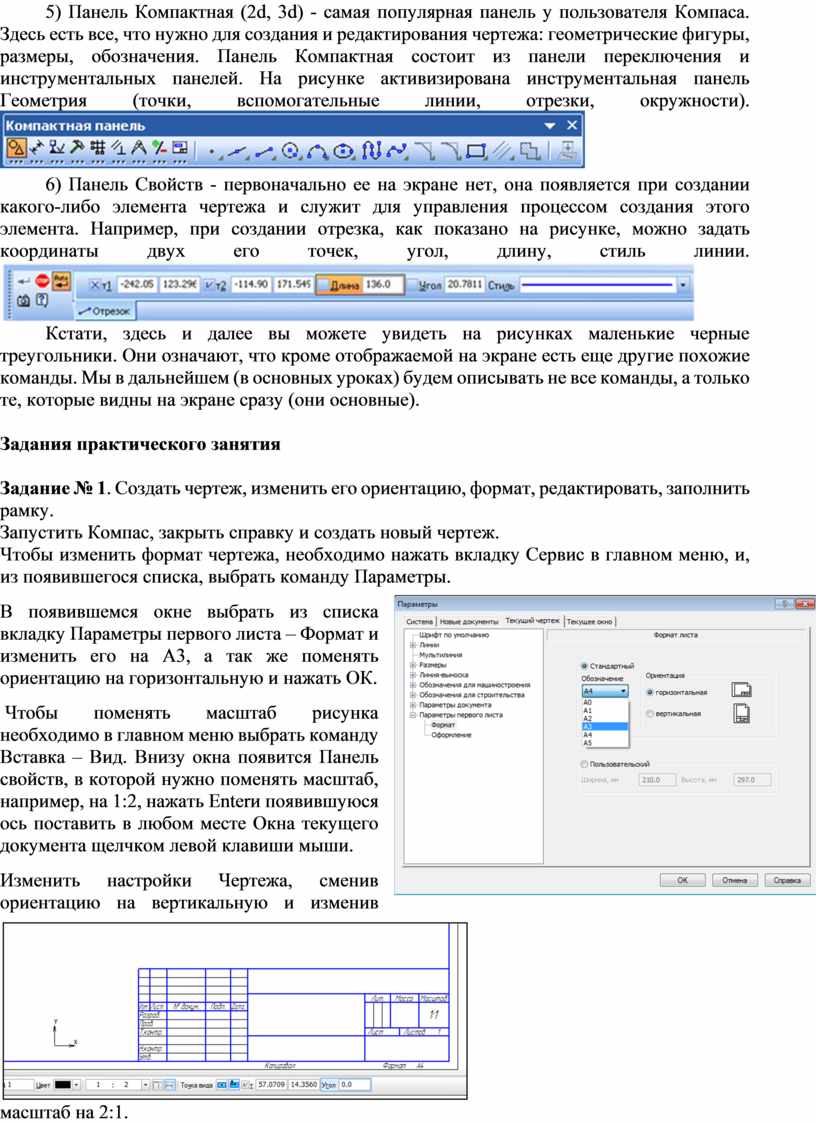The width and height of the screenshot is (816, 1124).
Task: Expand Обозначения для машиностроения node
Action: click(412, 685)
